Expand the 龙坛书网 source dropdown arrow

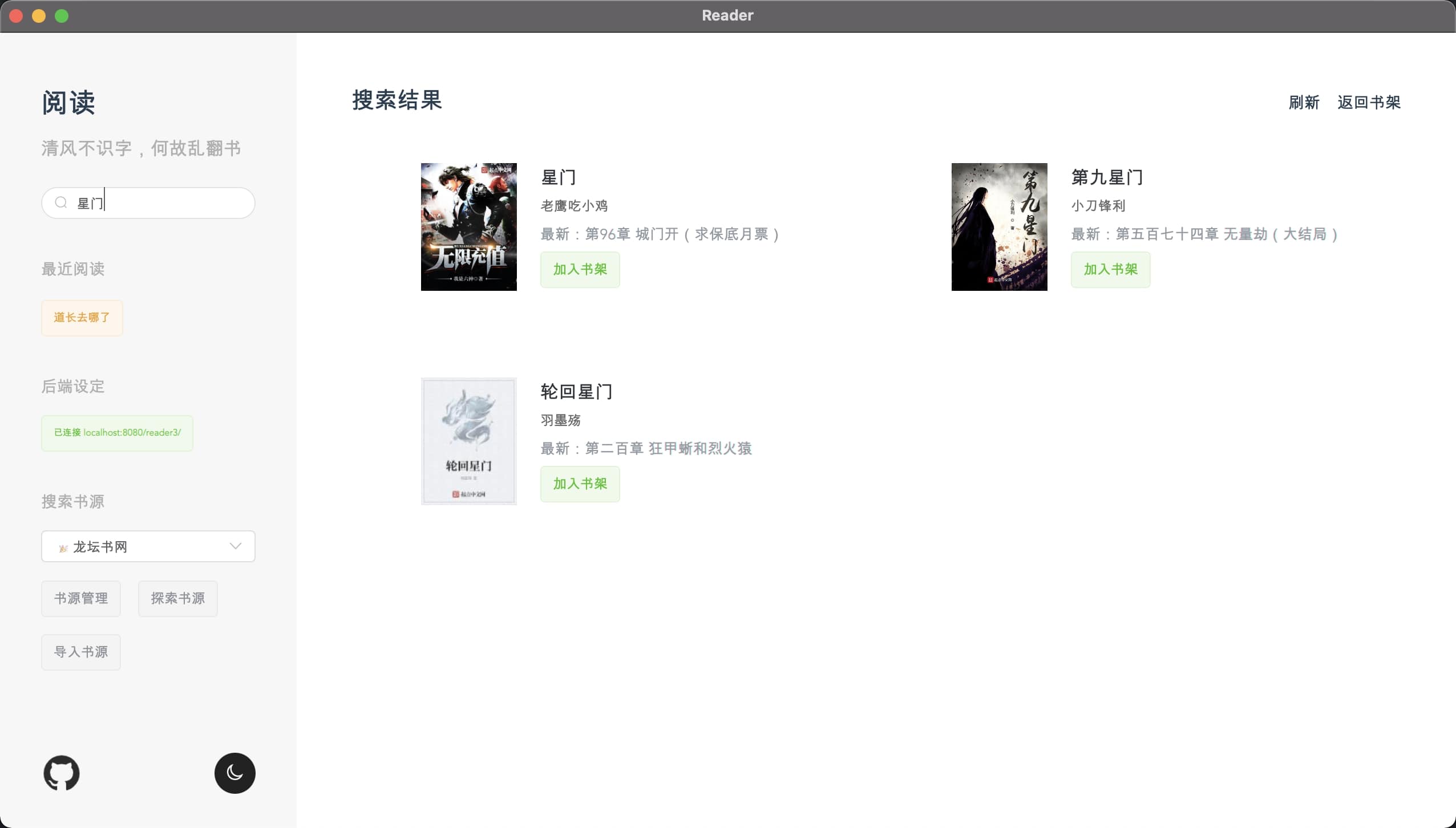[235, 546]
